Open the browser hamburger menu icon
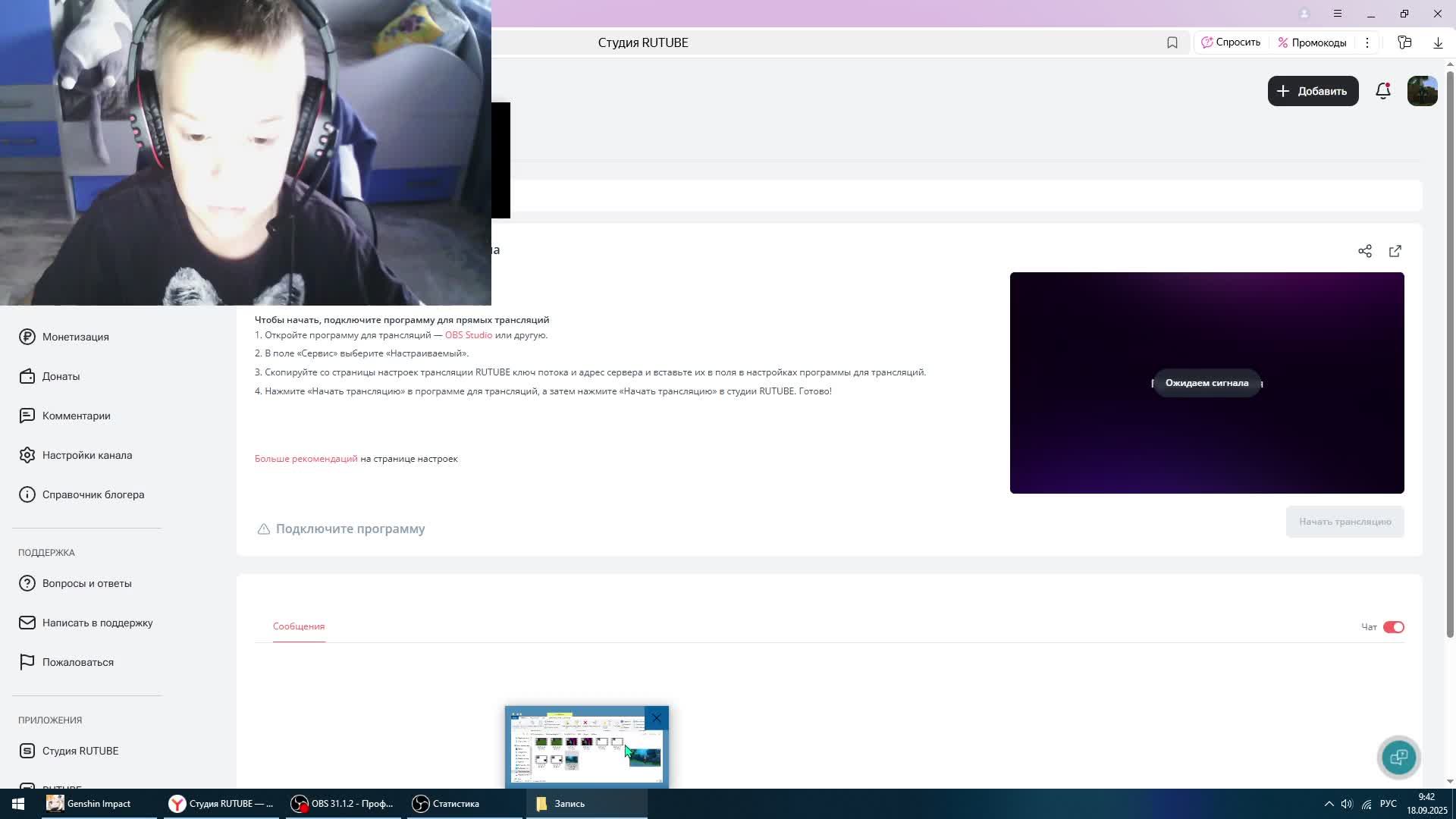Viewport: 1456px width, 819px height. [1337, 14]
